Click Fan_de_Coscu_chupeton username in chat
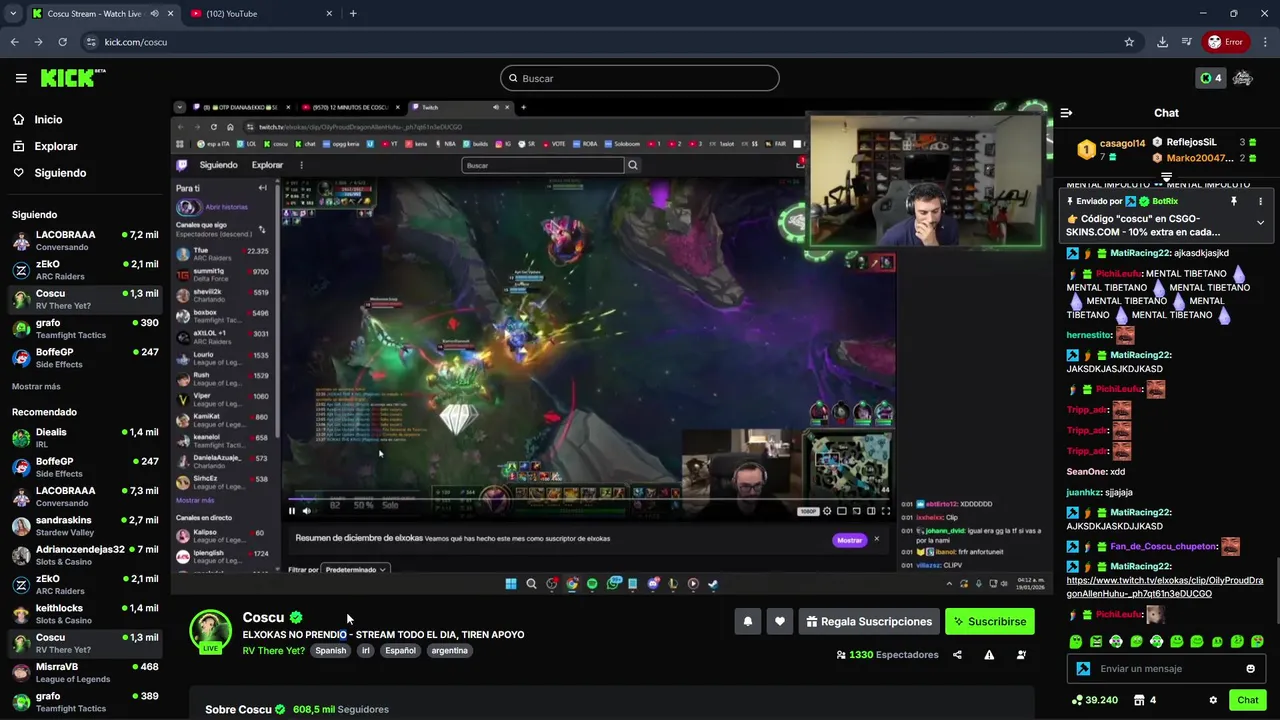 tap(1163, 547)
